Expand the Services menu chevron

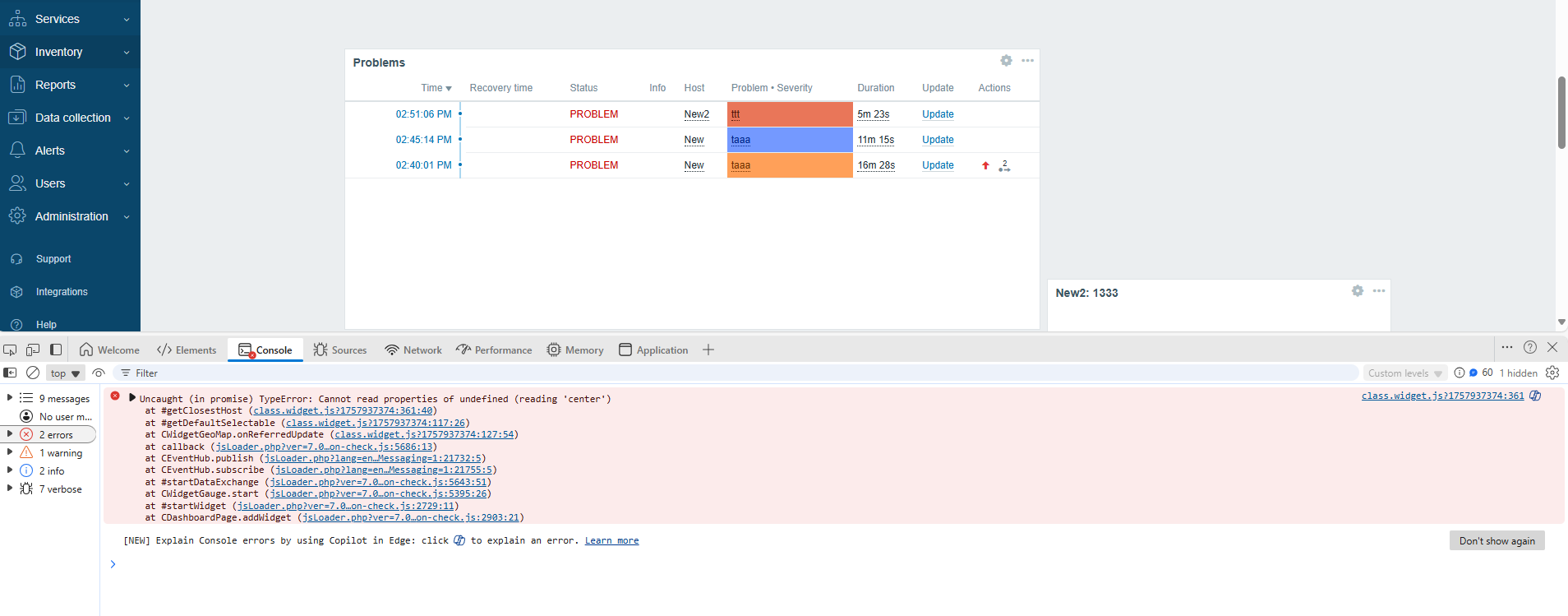point(127,19)
